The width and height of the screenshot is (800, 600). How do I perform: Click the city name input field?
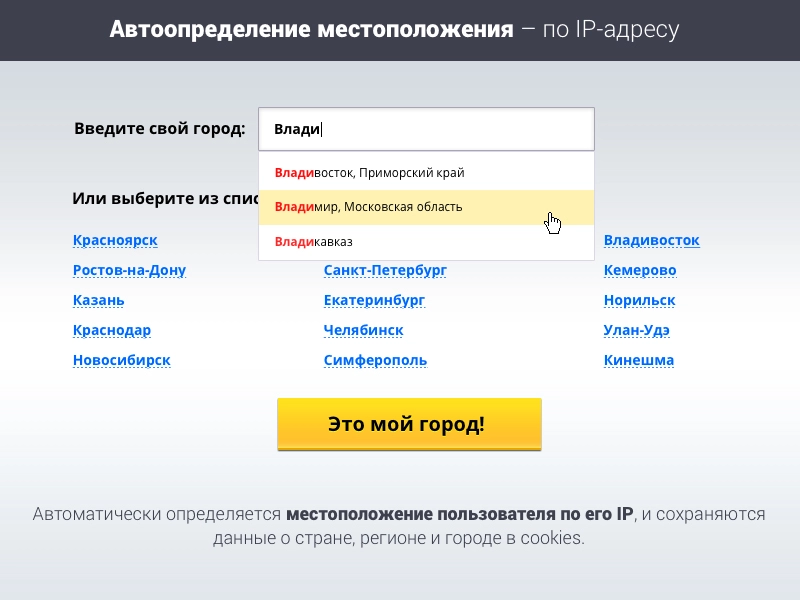click(426, 129)
